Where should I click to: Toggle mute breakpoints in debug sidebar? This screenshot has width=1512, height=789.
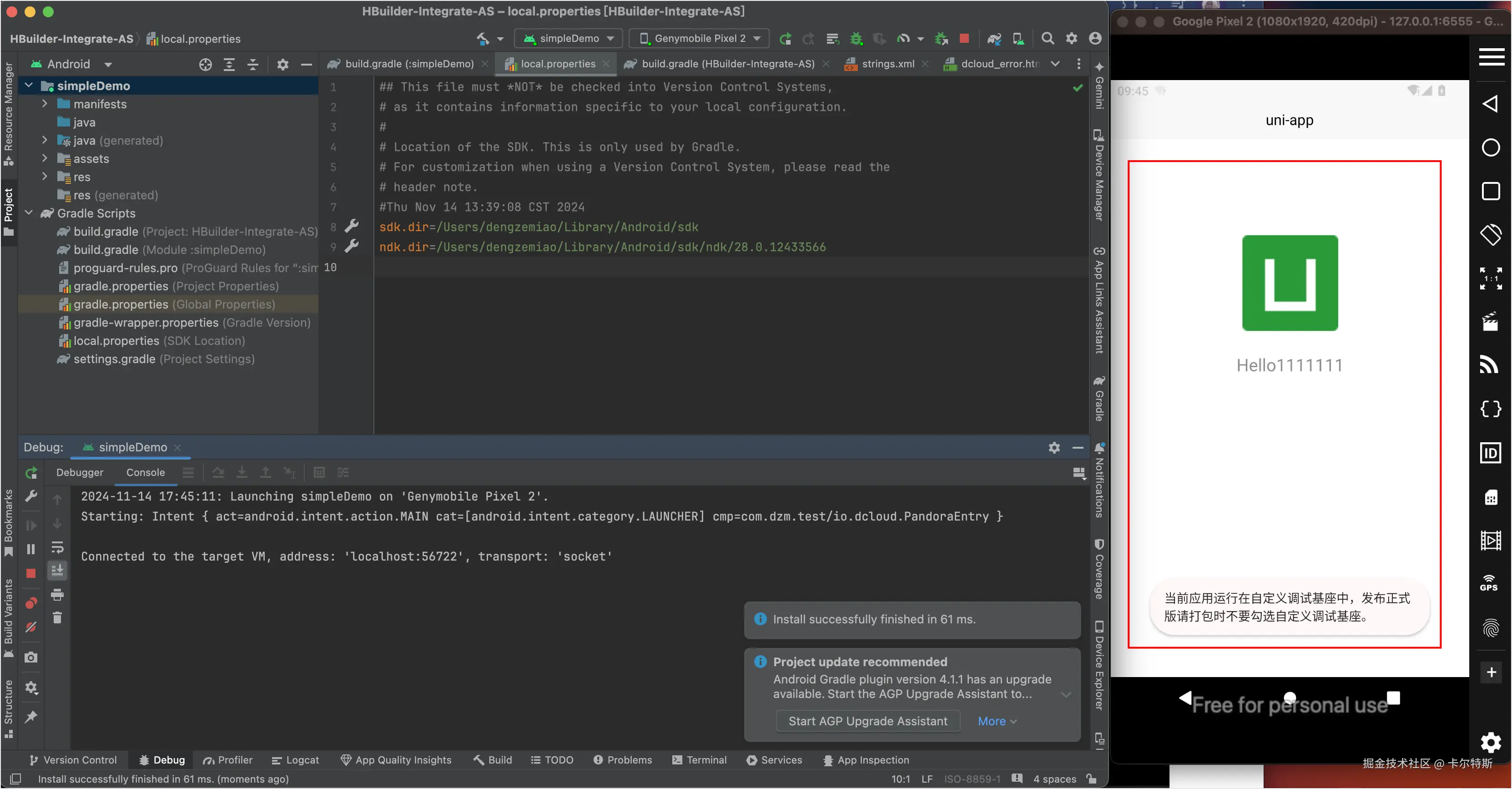(x=31, y=627)
